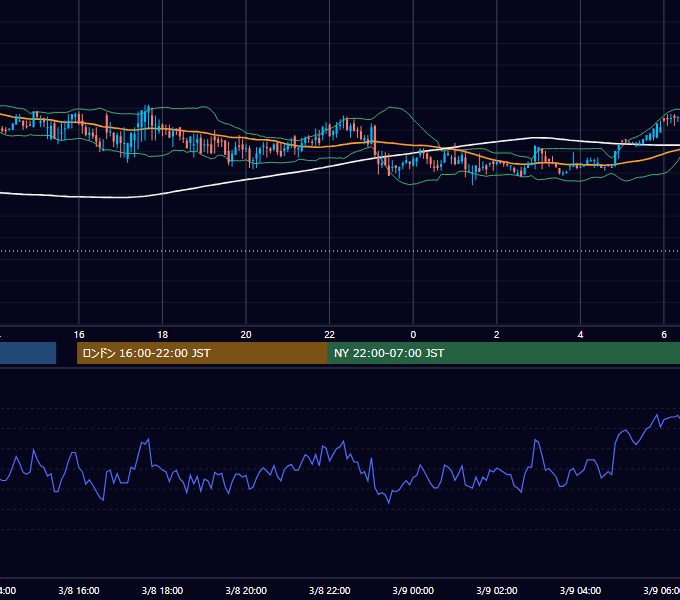The height and width of the screenshot is (600, 680).
Task: Select the NY 22:00-07:00 JST session bar
Action: pos(503,353)
